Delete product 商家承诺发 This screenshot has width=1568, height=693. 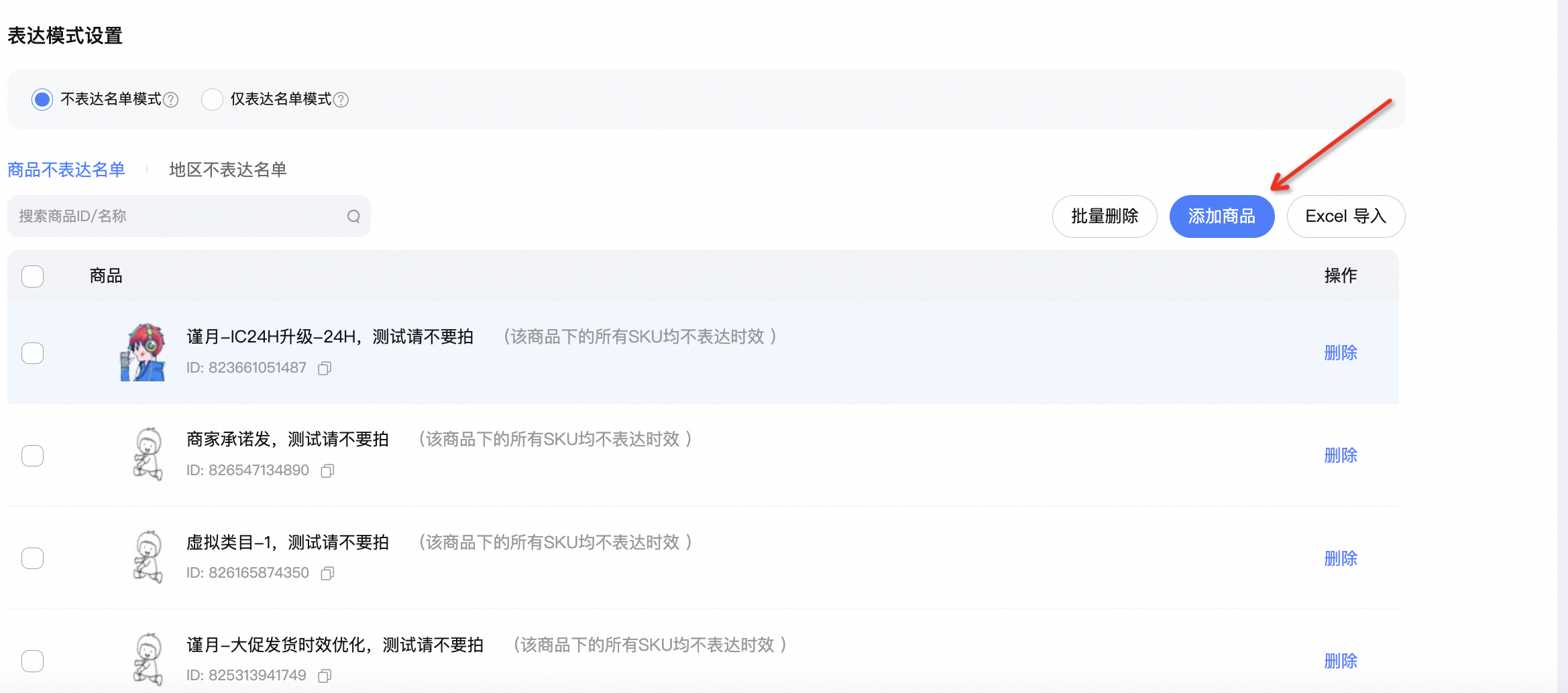[x=1341, y=455]
